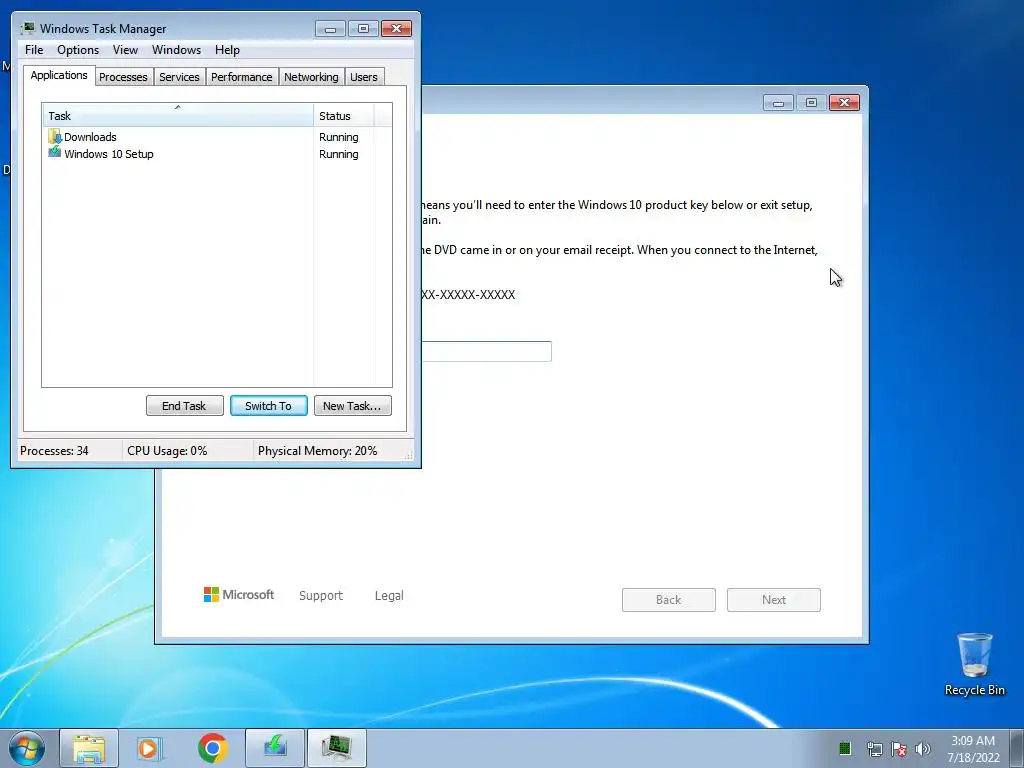Click the Back button in Windows 10 Setup
The image size is (1024, 768).
point(669,600)
